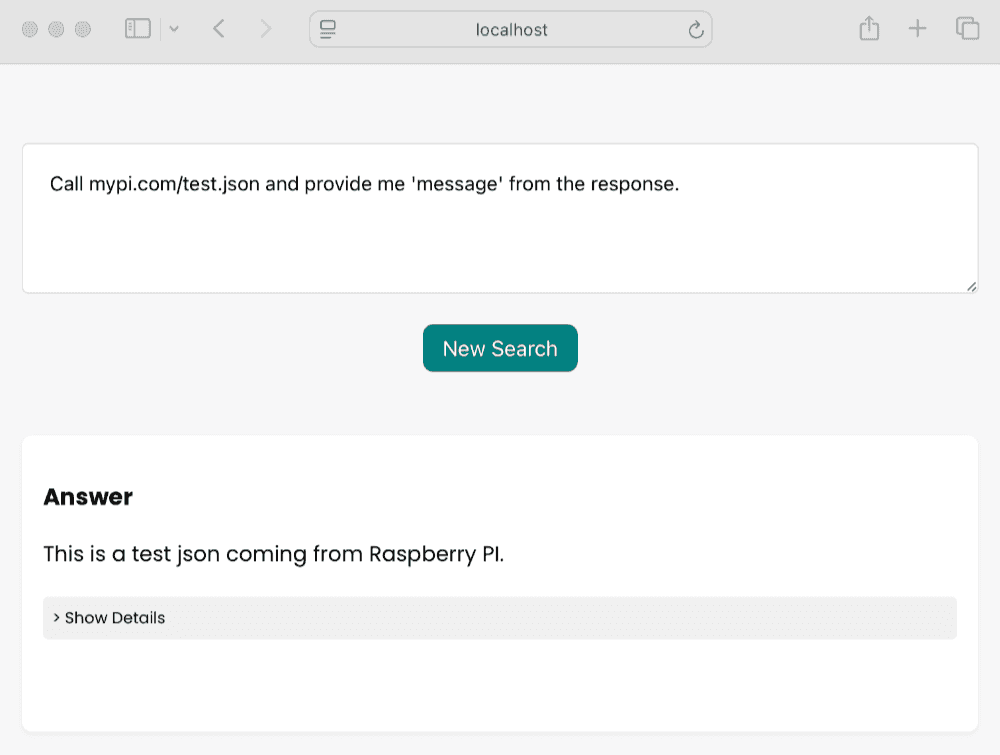
Task: Click the answer text about Raspberry PI
Action: point(274,554)
